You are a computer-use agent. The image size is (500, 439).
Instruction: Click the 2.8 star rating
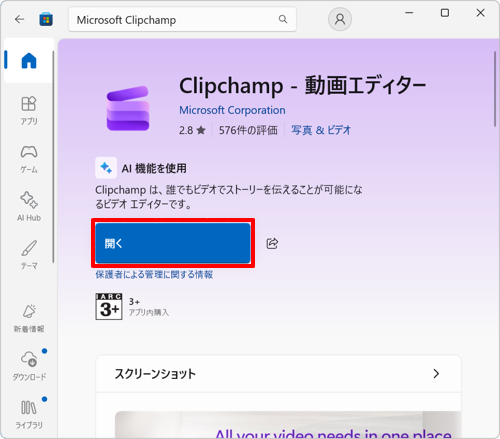point(192,130)
